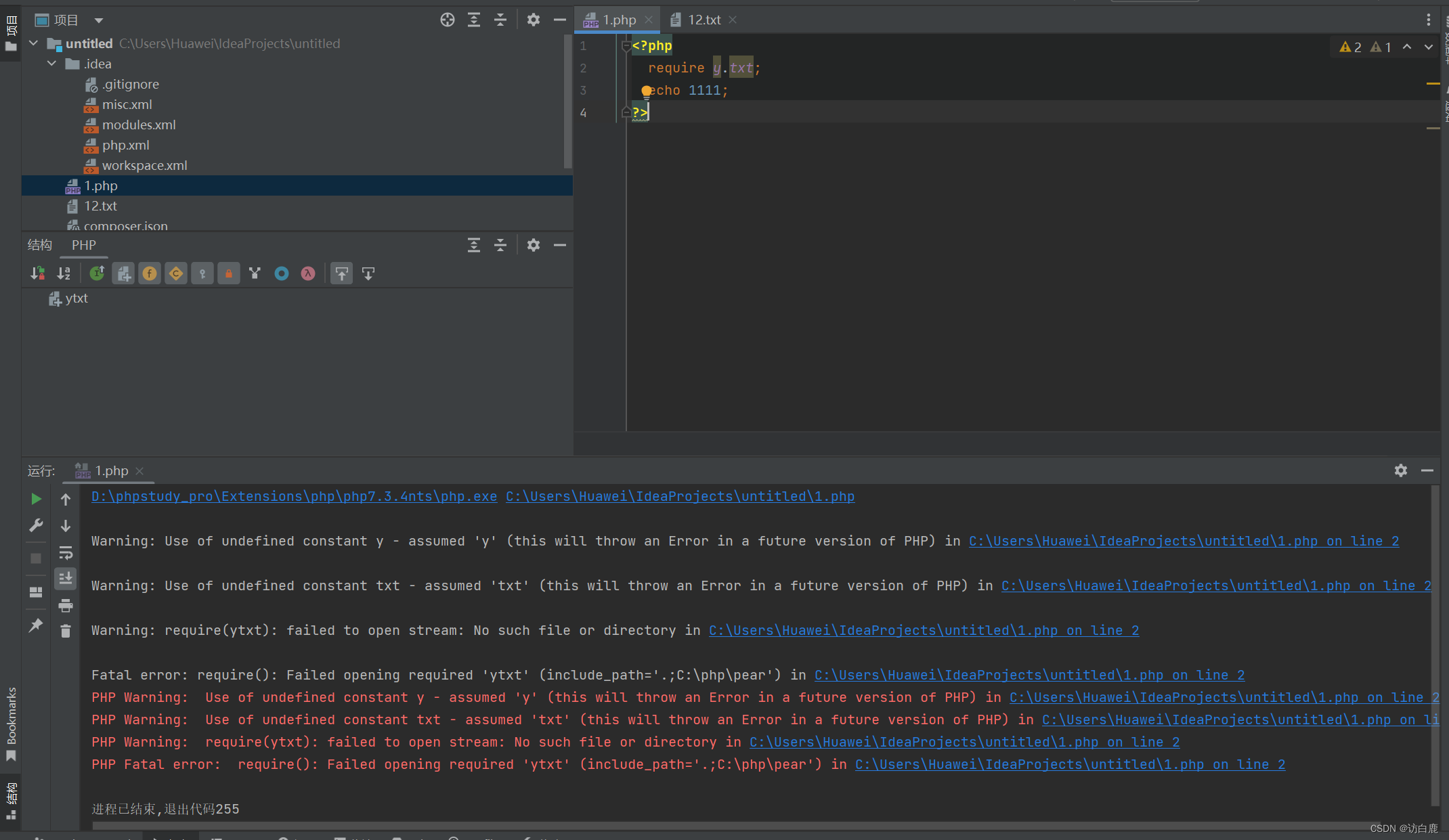This screenshot has width=1449, height=840.
Task: Open workspace.xml in project tree
Action: coord(144,165)
